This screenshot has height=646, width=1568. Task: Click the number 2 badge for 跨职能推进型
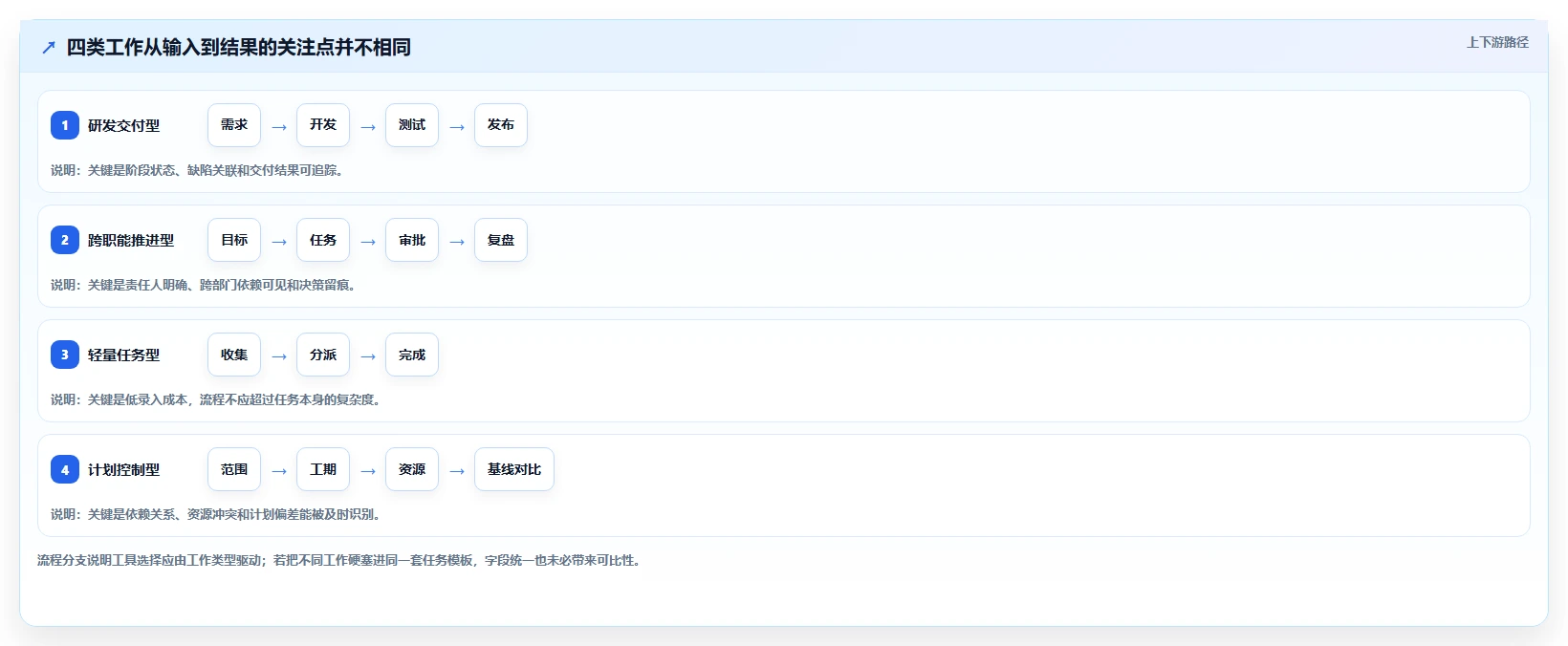(65, 240)
